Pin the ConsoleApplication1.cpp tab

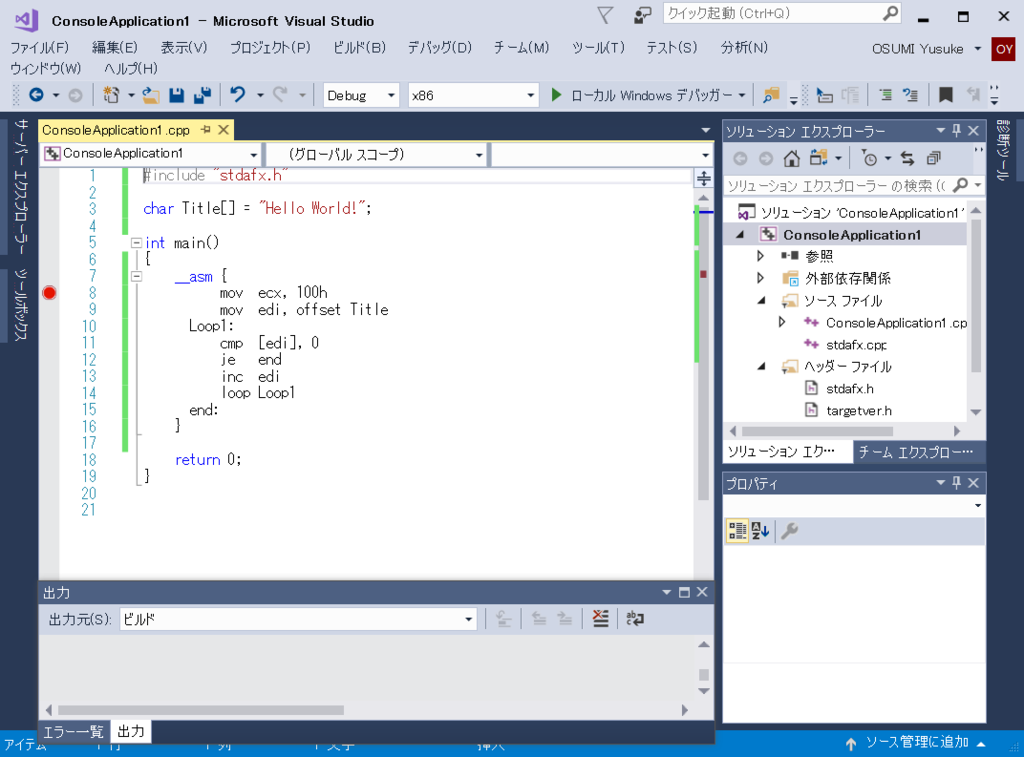(206, 130)
